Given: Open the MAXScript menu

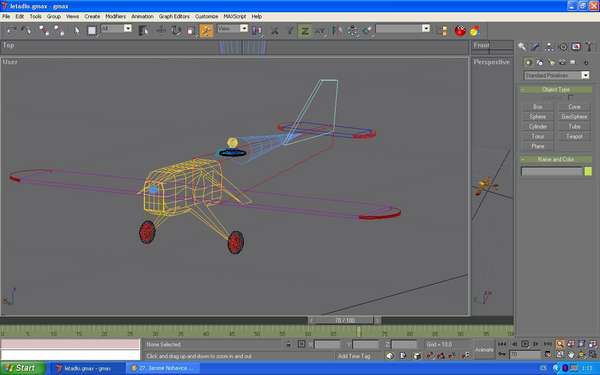Looking at the screenshot, I should 235,16.
